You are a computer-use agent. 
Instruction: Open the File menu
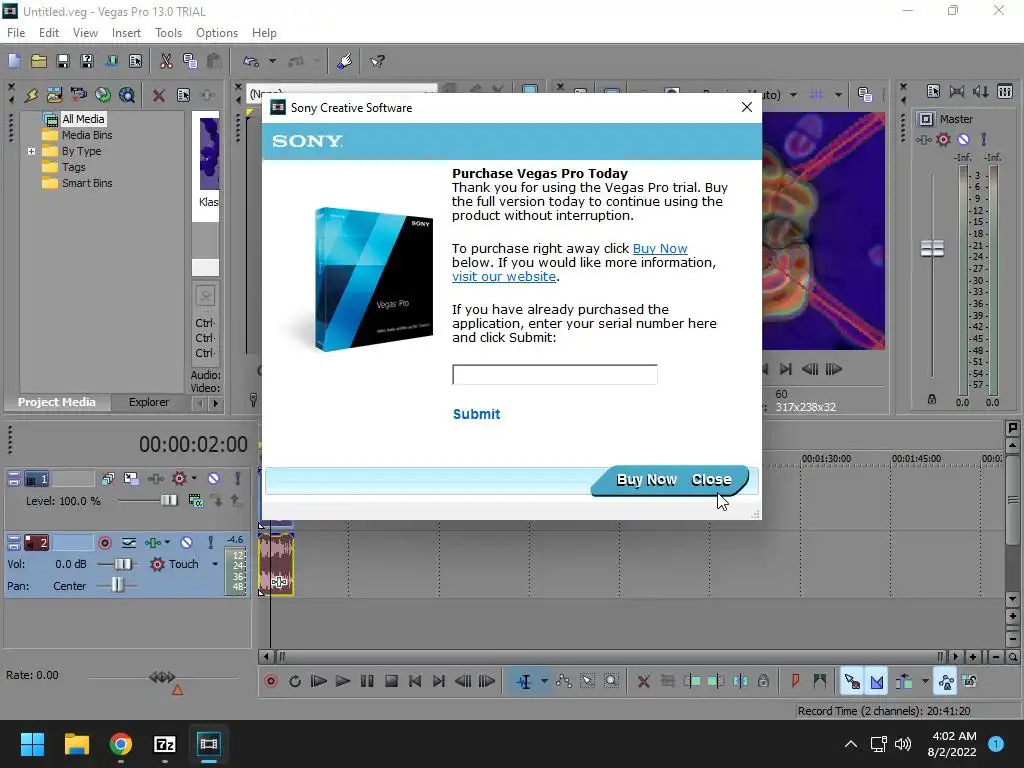pos(16,33)
